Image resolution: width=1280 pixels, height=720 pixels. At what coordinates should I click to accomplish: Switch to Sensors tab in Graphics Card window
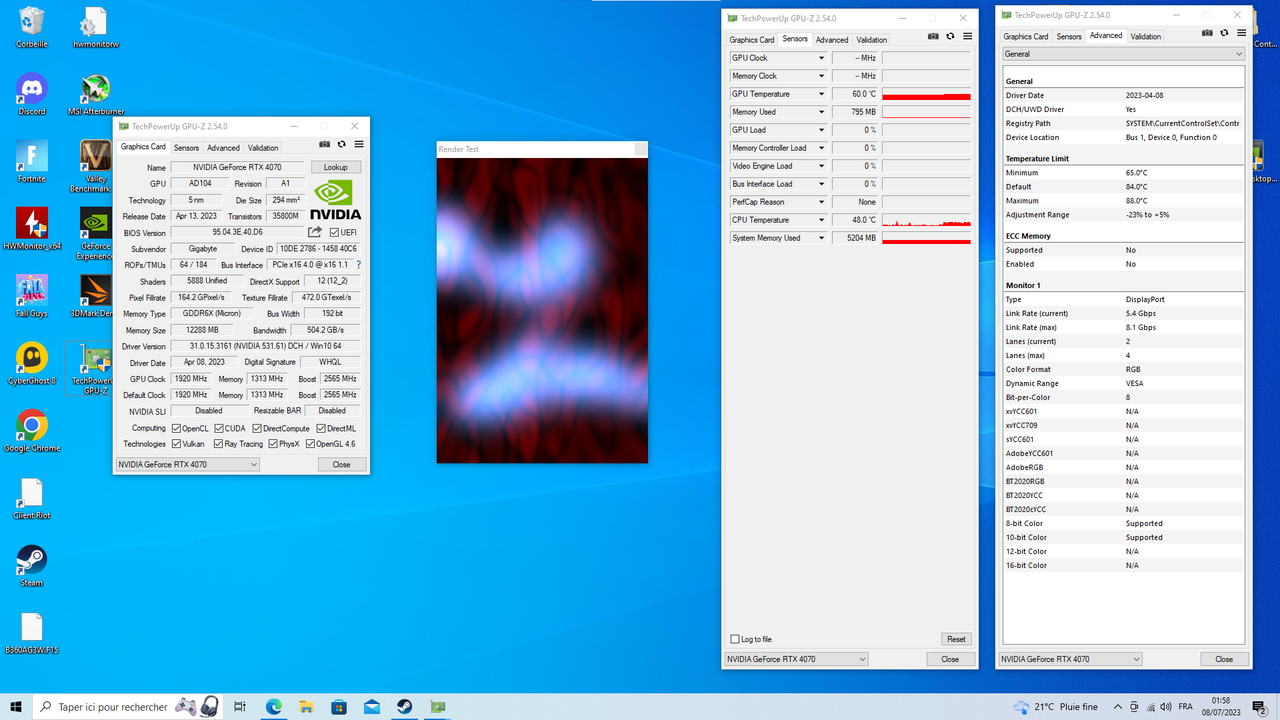point(187,148)
